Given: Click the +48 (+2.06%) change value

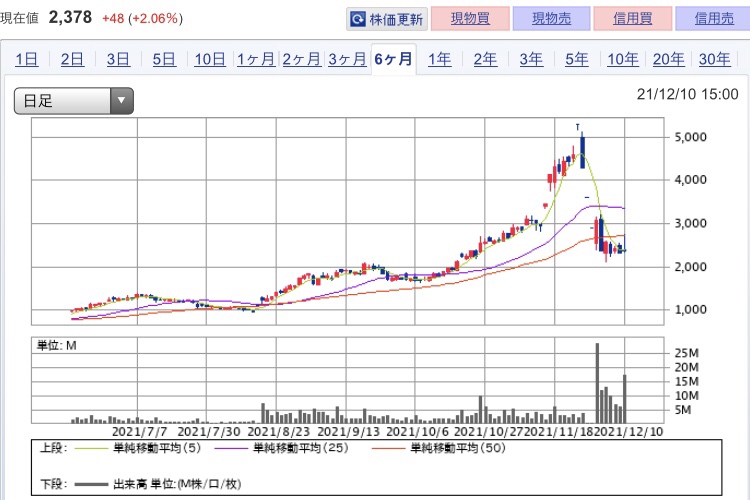Looking at the screenshot, I should click(142, 19).
